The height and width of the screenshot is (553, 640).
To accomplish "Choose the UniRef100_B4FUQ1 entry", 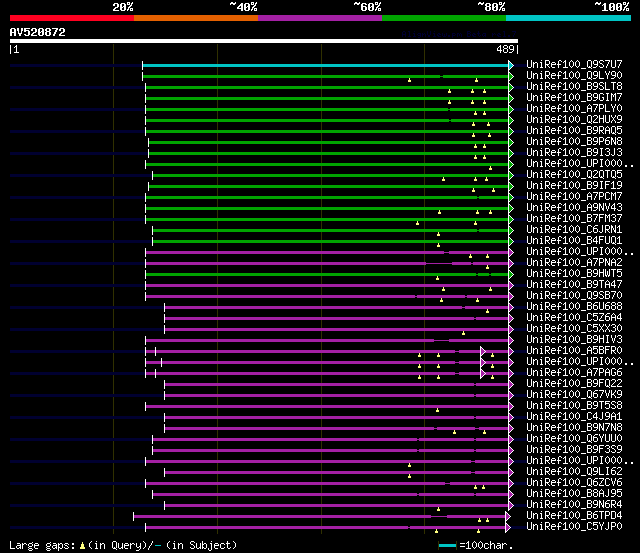I will coord(574,240).
